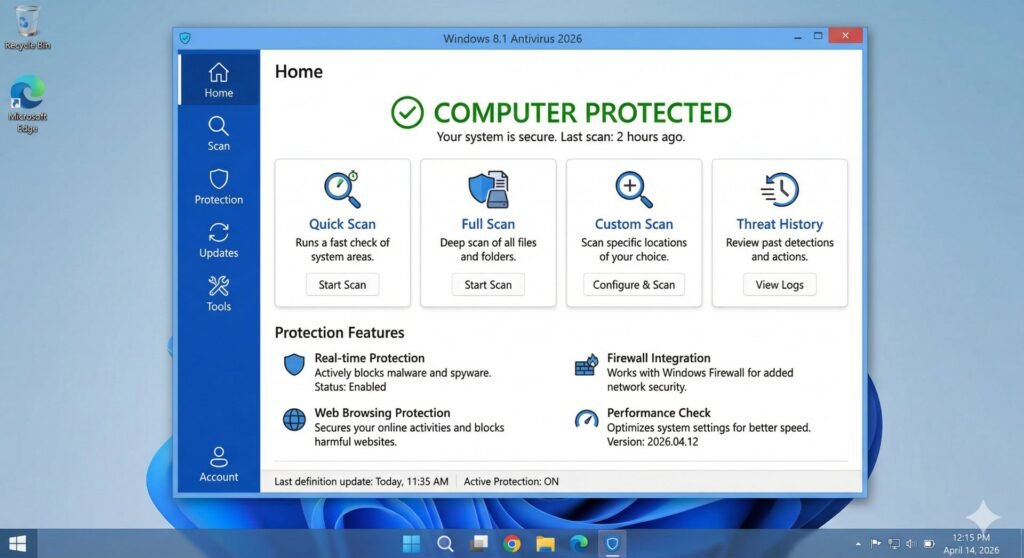
Task: Click the Quick Scan magnifier stopwatch icon
Action: click(342, 189)
